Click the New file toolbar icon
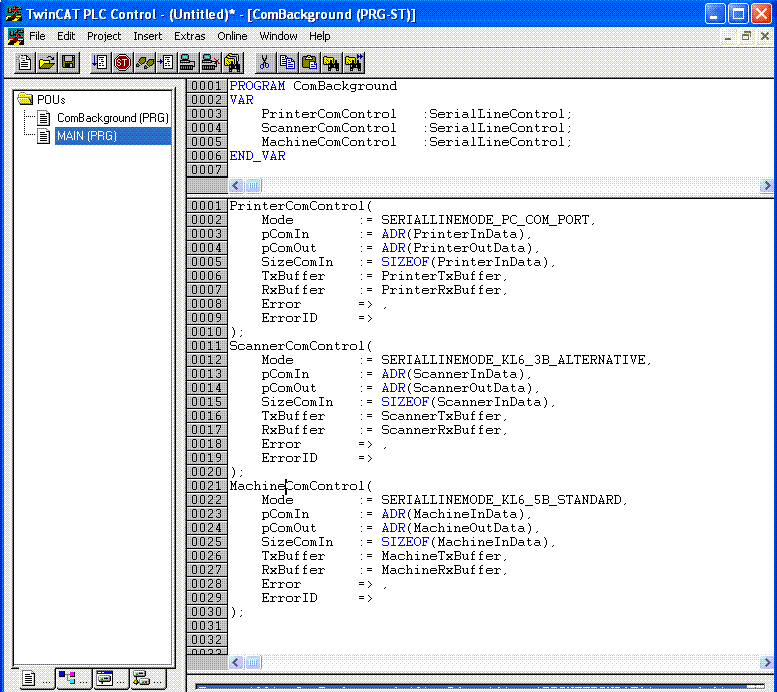Viewport: 777px width, 692px height. click(x=24, y=62)
